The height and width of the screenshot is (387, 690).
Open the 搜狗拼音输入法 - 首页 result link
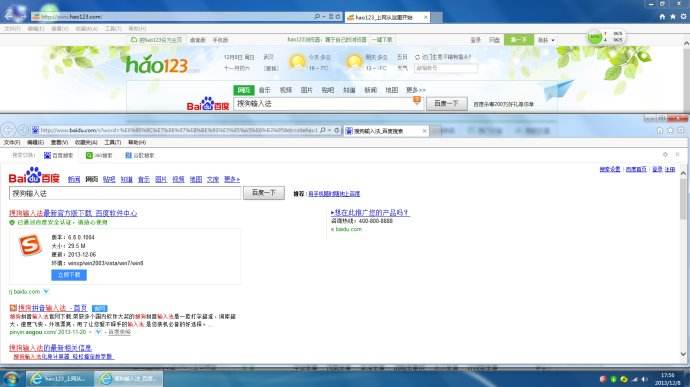click(x=52, y=308)
